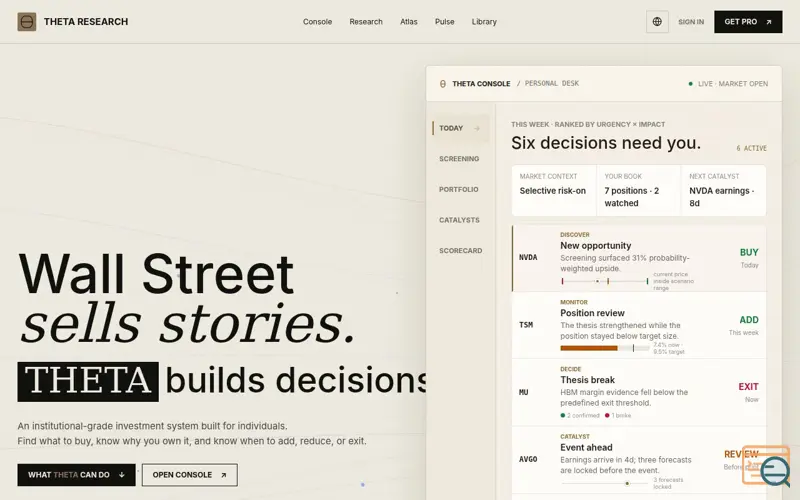Viewport: 800px width, 500px height.
Task: Click the red 1 broke indicator
Action: 618,416
